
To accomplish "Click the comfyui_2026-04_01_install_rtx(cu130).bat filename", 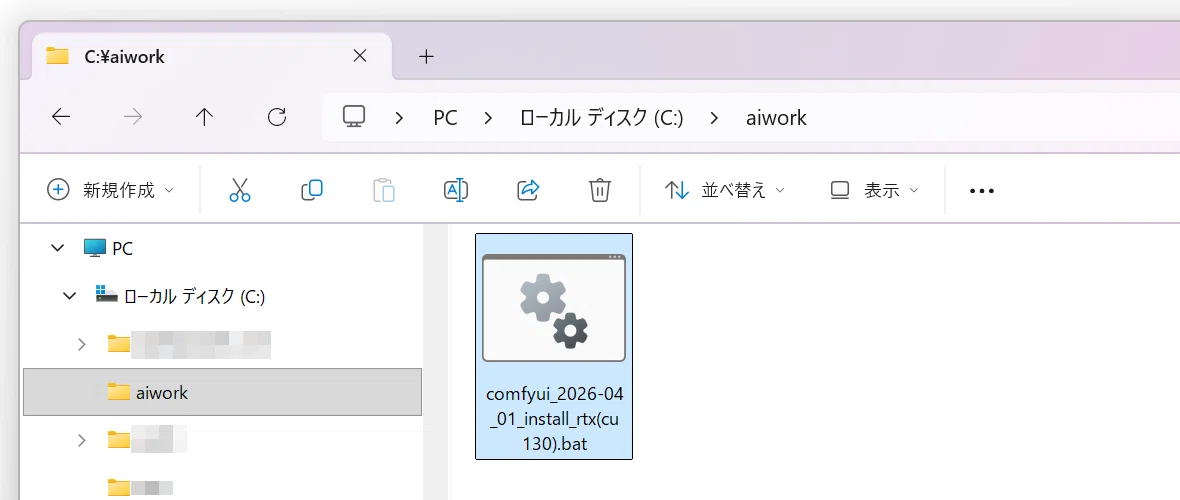I will [x=555, y=419].
